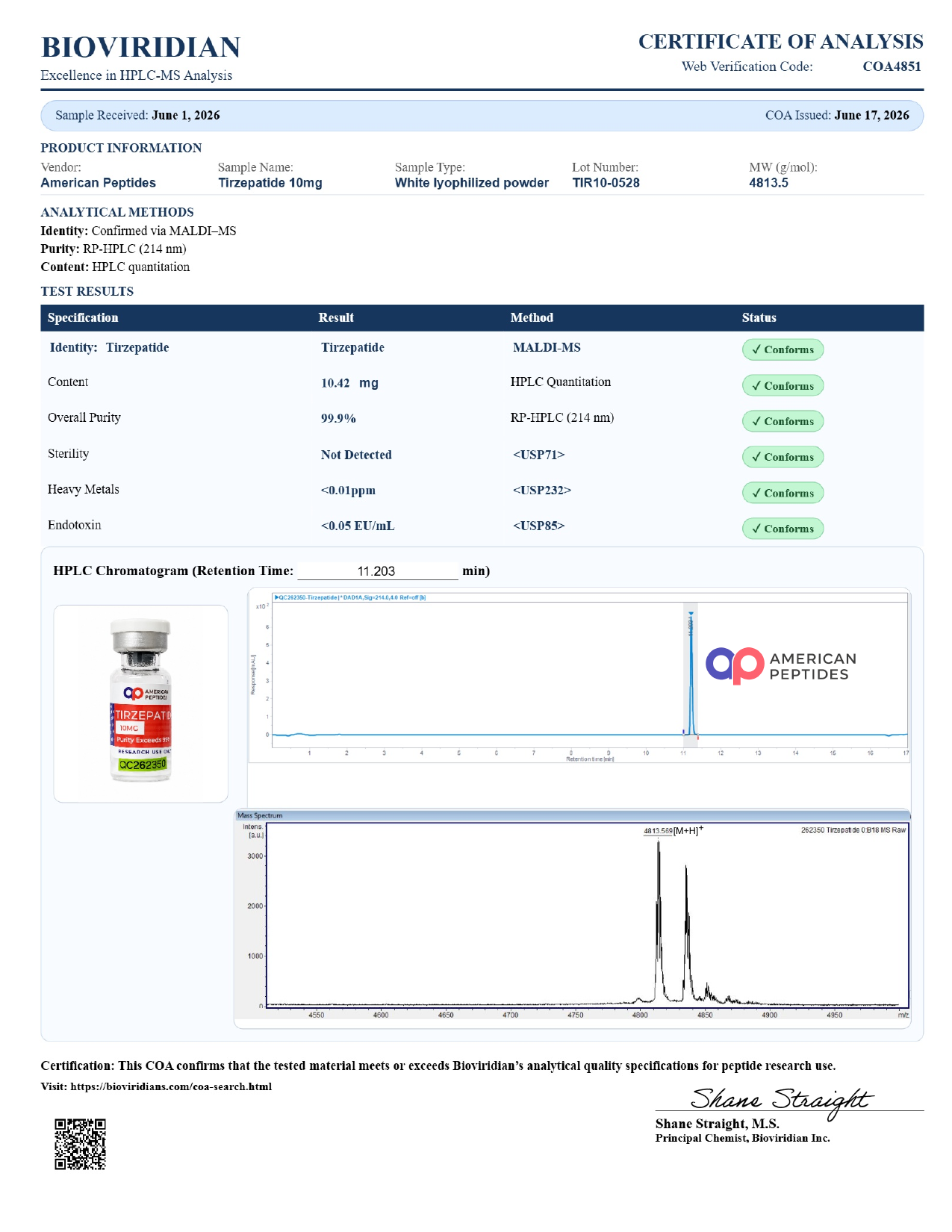Select heavy metals result <0.01ppm
952x1232 pixels.
tap(348, 491)
